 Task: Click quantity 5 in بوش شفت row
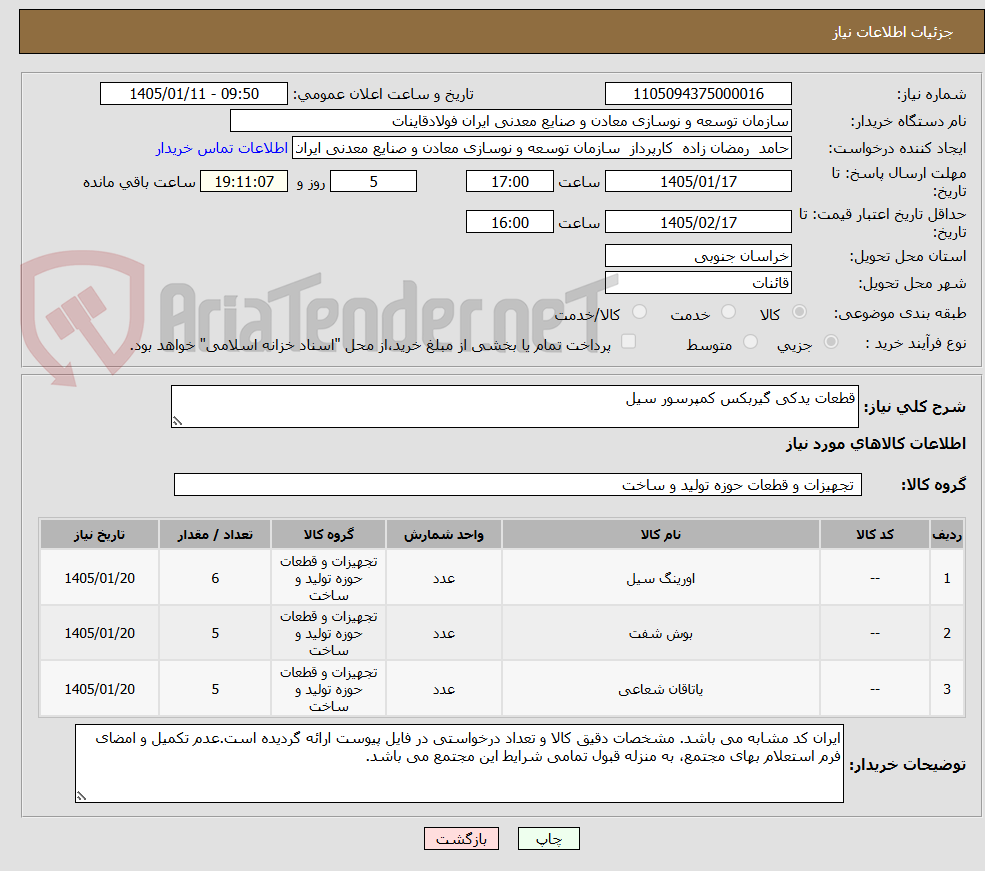215,634
